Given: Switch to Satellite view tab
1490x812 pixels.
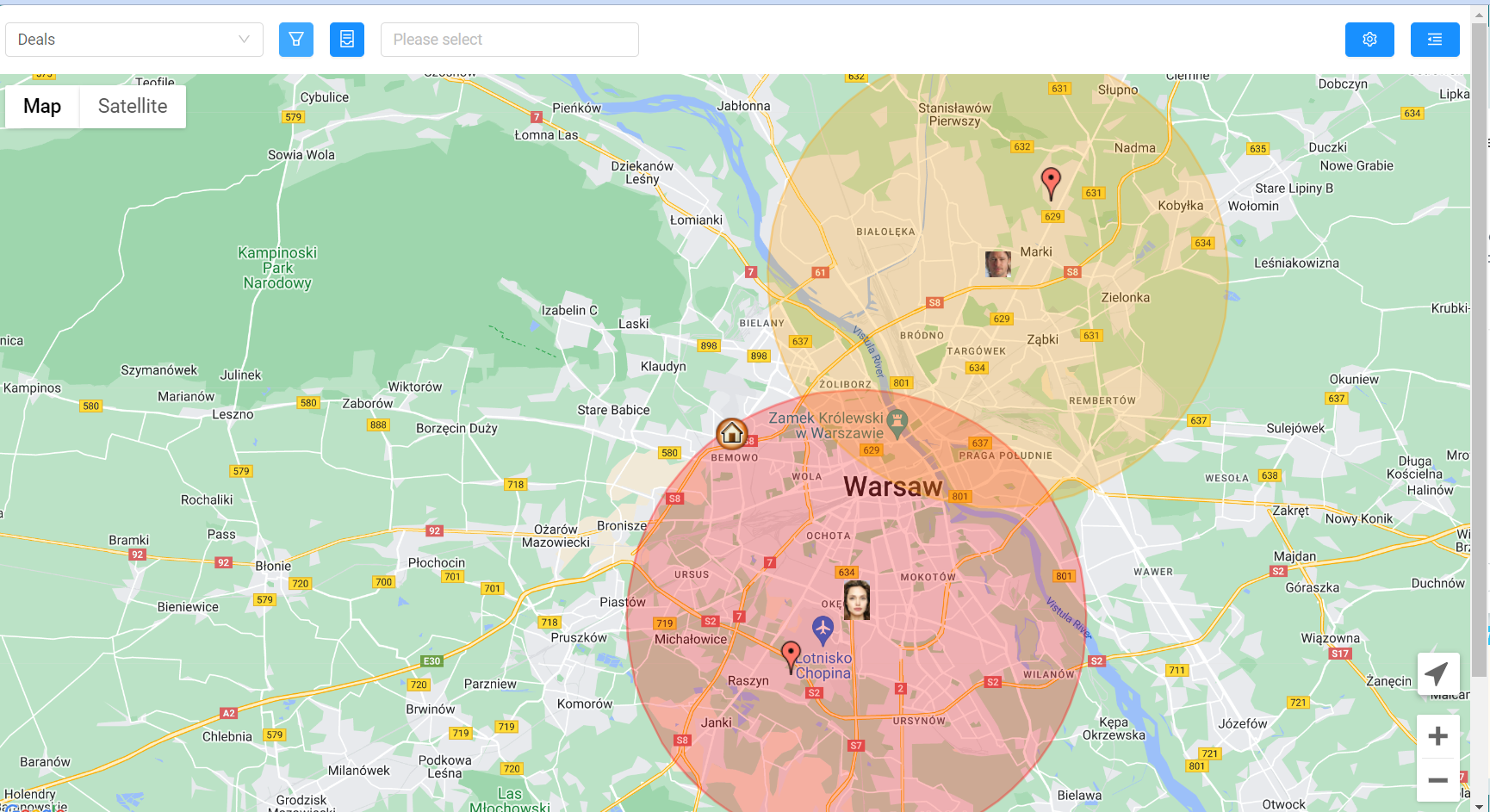Looking at the screenshot, I should pyautogui.click(x=133, y=106).
